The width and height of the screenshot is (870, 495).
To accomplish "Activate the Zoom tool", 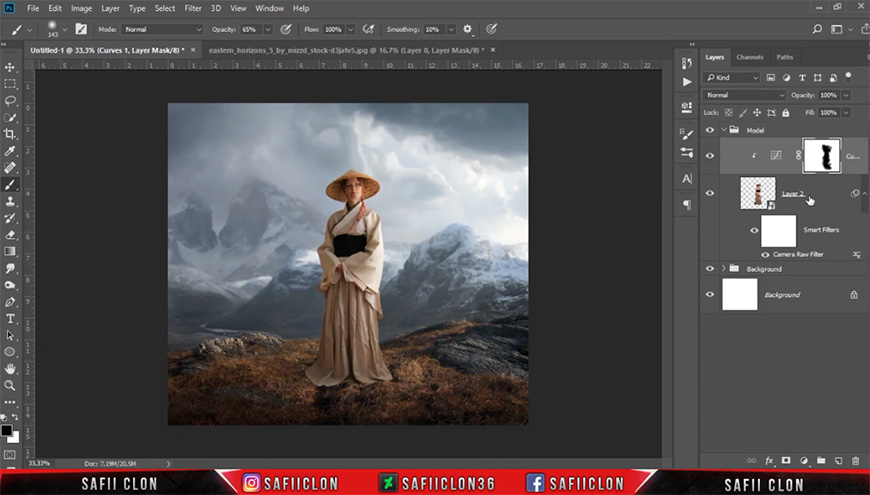I will pos(10,385).
